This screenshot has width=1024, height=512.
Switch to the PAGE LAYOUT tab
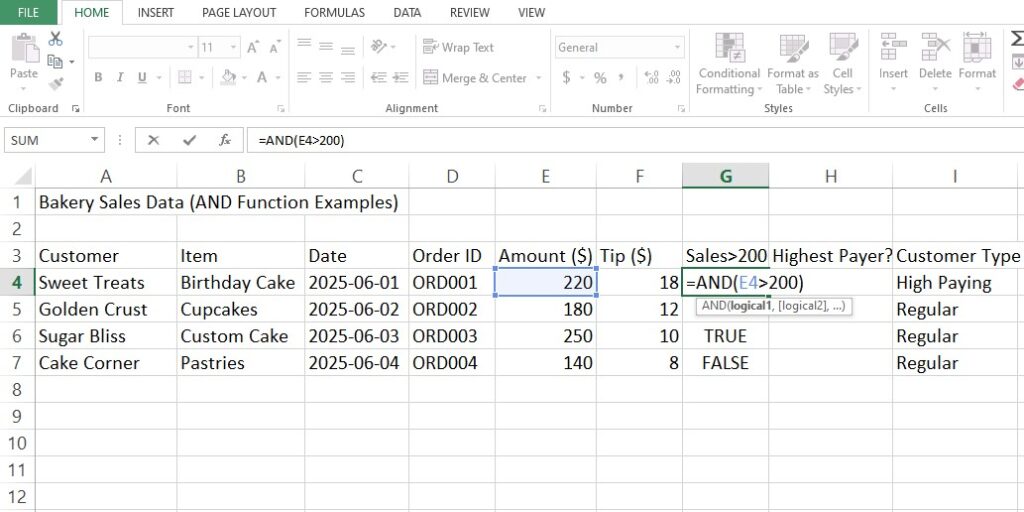tap(239, 12)
